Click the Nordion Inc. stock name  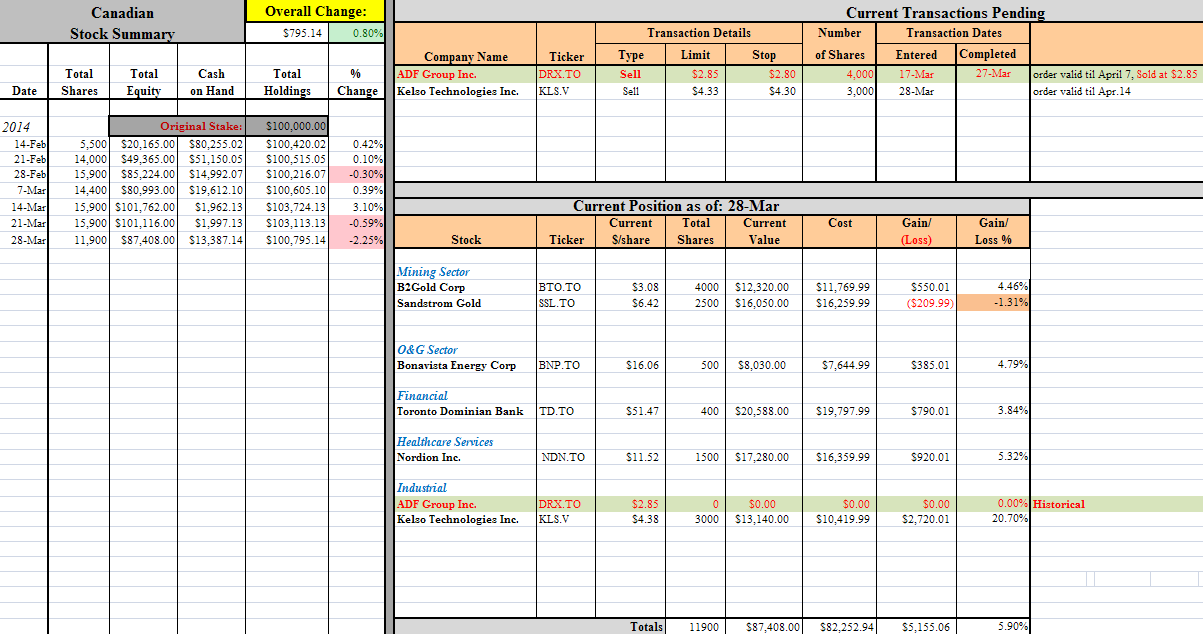coord(429,457)
